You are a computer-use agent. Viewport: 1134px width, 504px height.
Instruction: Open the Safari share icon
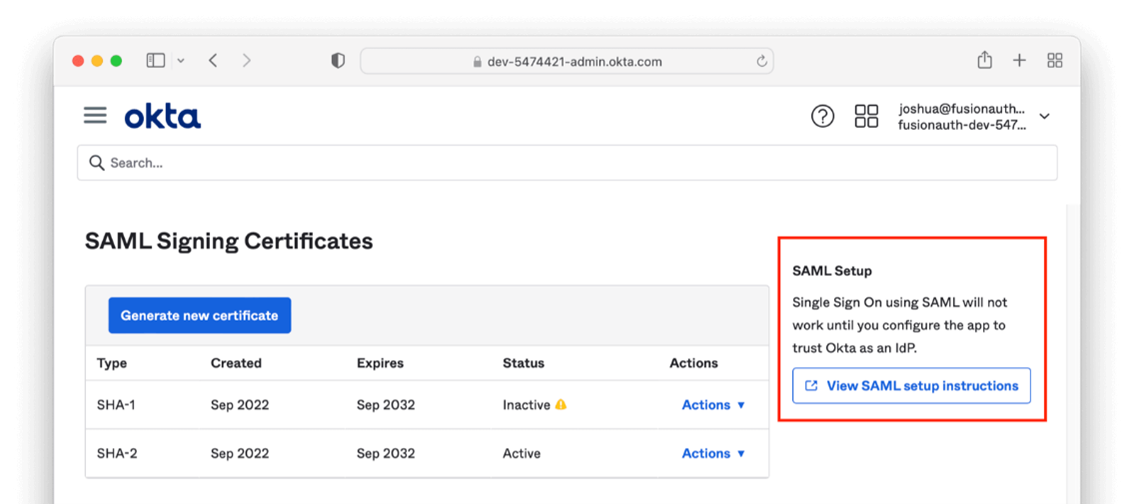(984, 60)
